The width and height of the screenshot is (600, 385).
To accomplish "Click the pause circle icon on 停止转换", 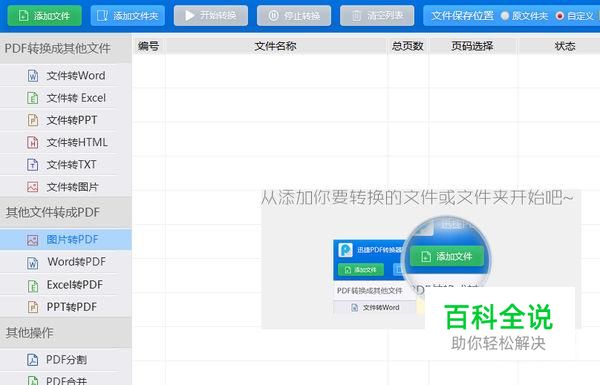I will point(273,16).
